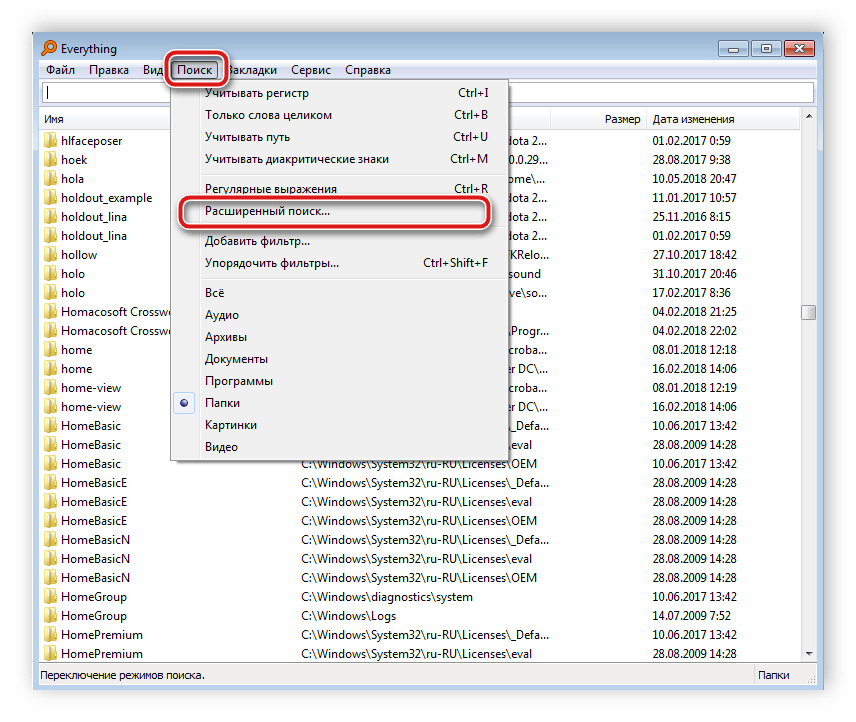
Task: Select path C:\Windows\diagnostics\system
Action: coord(387,597)
